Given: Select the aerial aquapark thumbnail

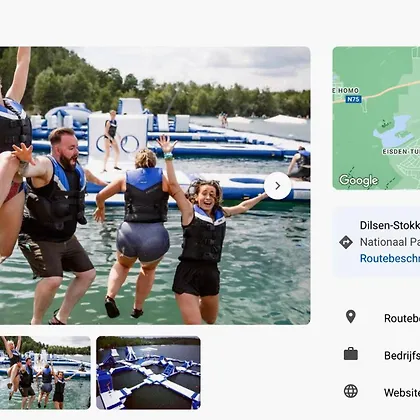Looking at the screenshot, I should tap(148, 373).
